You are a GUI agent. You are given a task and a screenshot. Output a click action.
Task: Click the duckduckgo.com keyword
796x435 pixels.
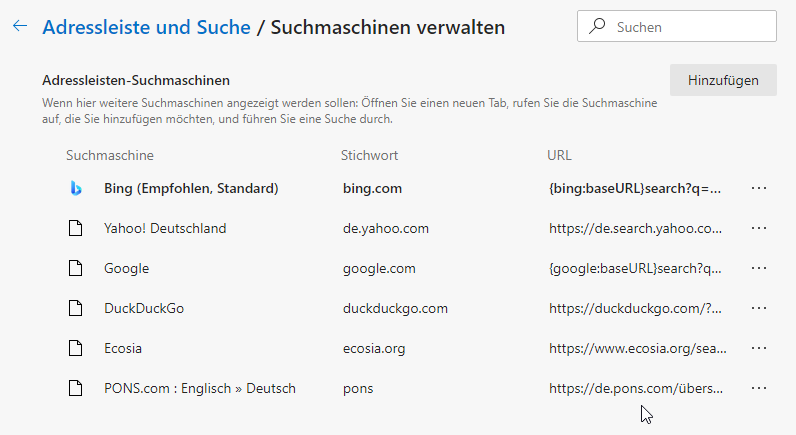[395, 308]
